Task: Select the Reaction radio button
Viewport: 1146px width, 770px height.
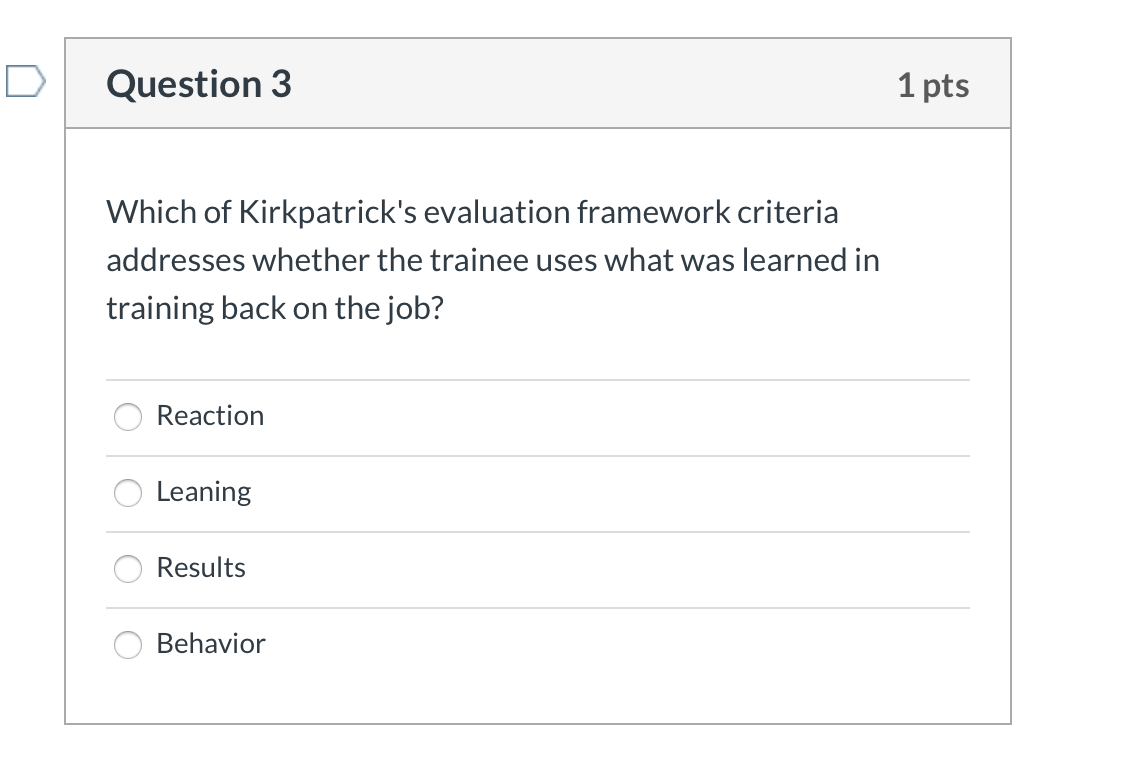Action: click(x=127, y=417)
